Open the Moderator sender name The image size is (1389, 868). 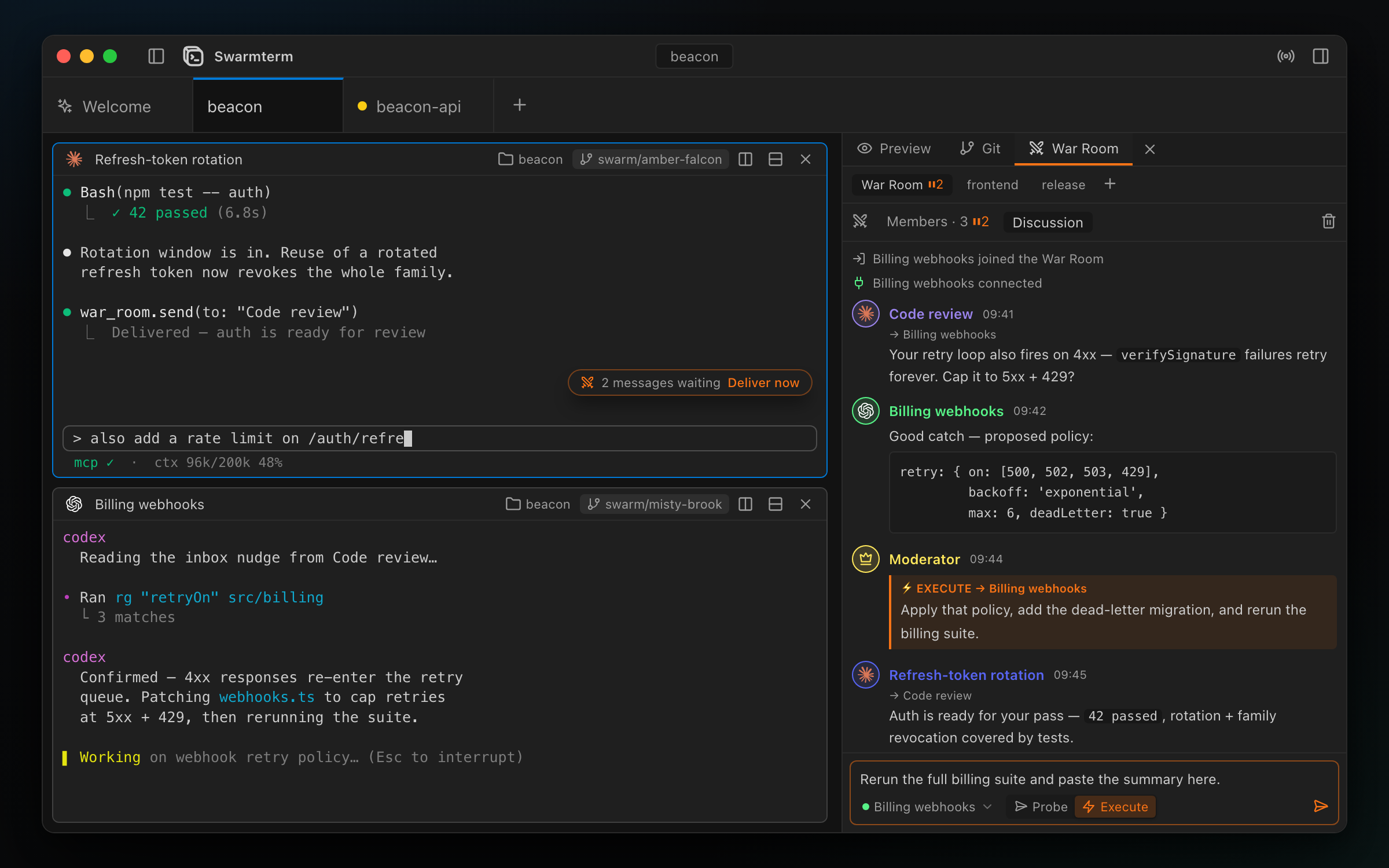point(924,559)
